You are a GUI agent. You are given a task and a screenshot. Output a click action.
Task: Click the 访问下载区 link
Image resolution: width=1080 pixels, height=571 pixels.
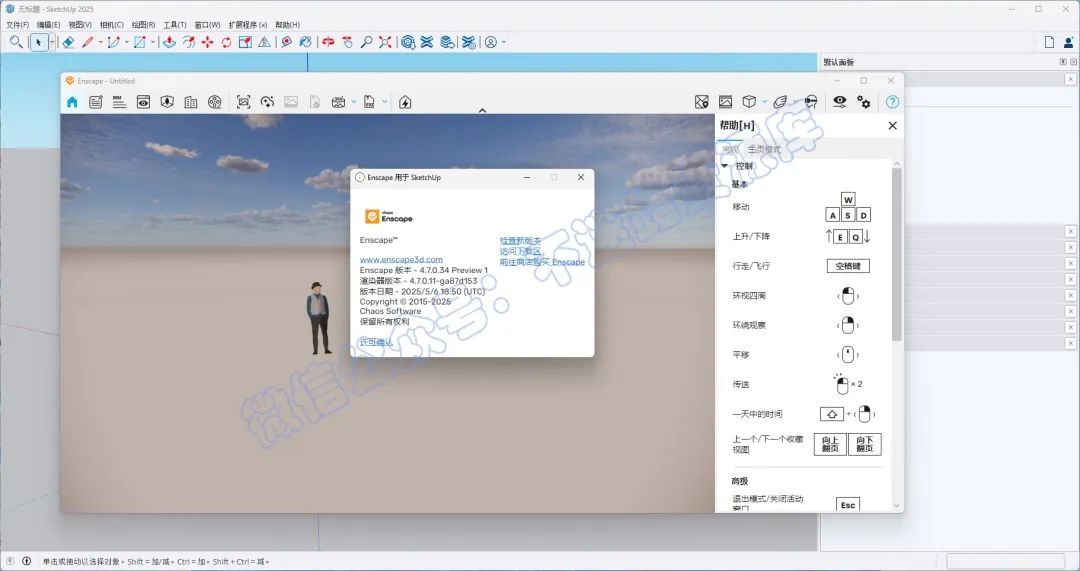[521, 251]
